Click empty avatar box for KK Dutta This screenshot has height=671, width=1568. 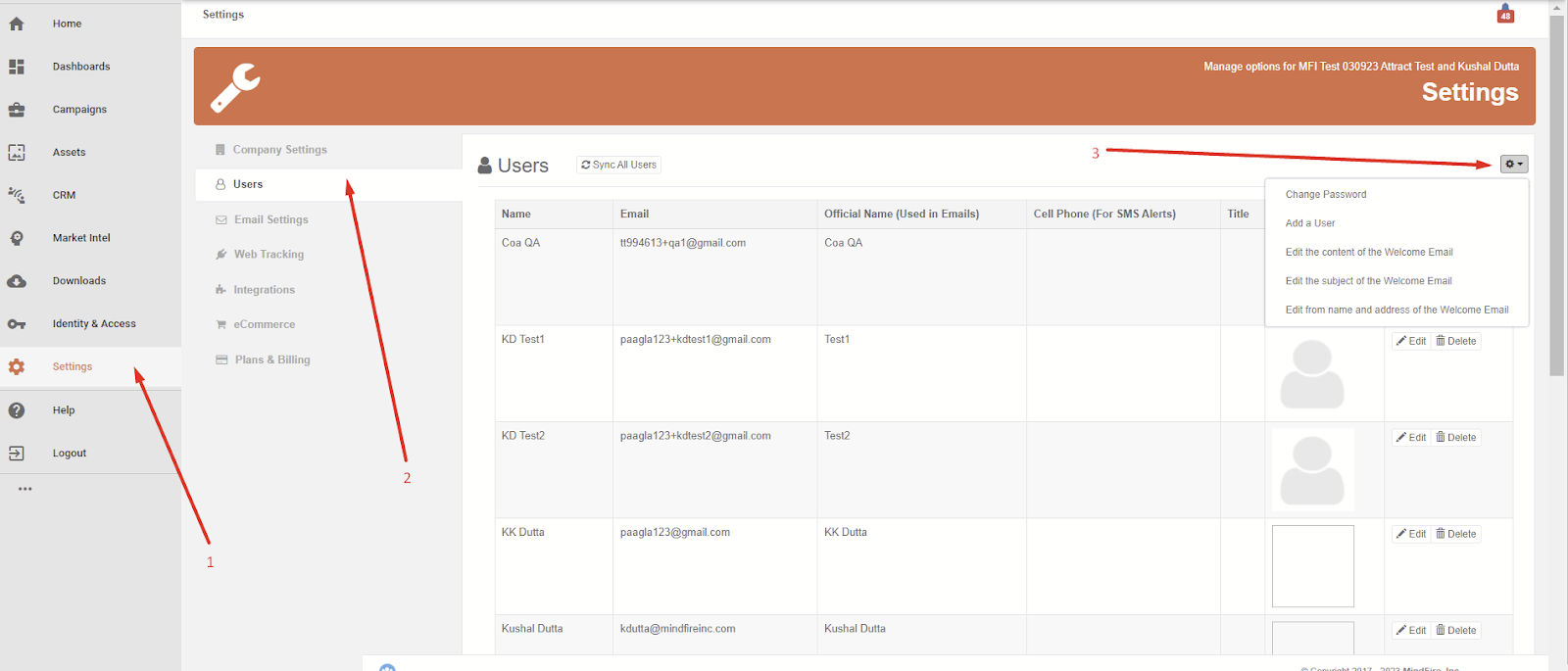click(x=1312, y=566)
